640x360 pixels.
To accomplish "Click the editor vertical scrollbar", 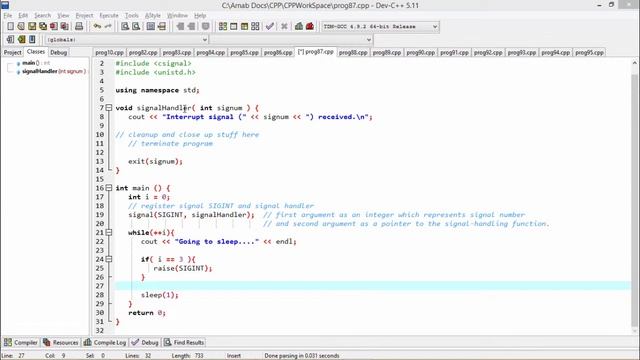I will pyautogui.click(x=635, y=196).
